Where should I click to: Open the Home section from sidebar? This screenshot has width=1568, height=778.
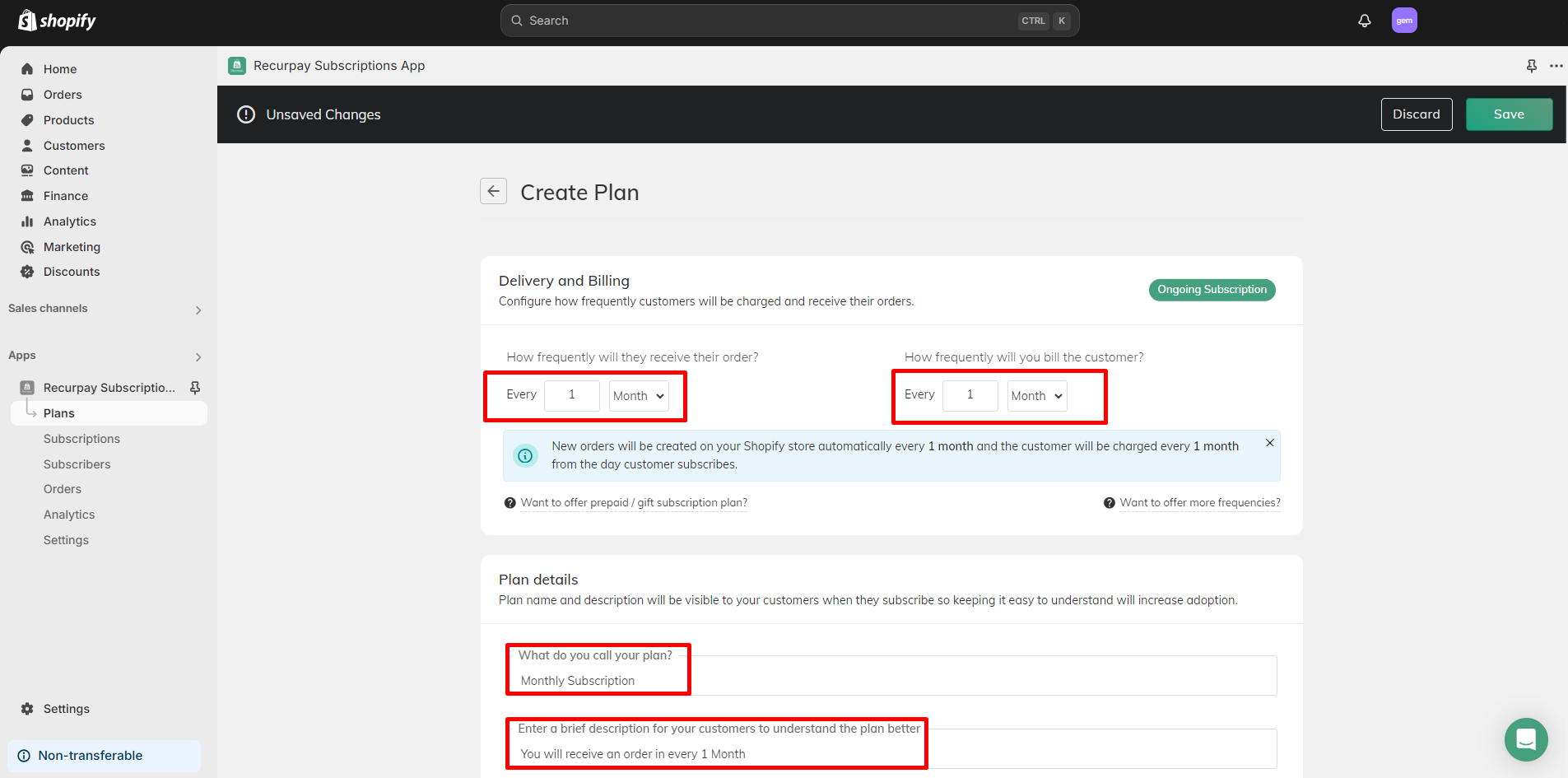(59, 69)
